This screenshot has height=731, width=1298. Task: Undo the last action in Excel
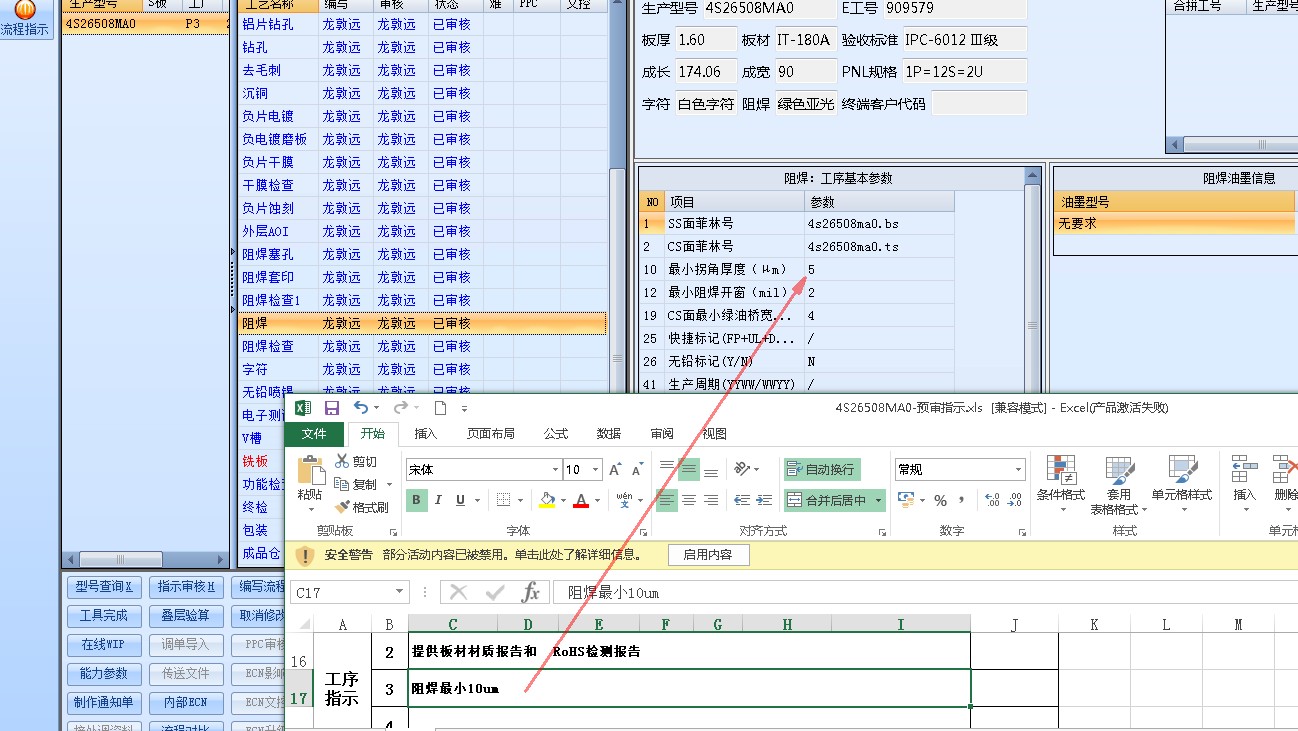tap(361, 407)
